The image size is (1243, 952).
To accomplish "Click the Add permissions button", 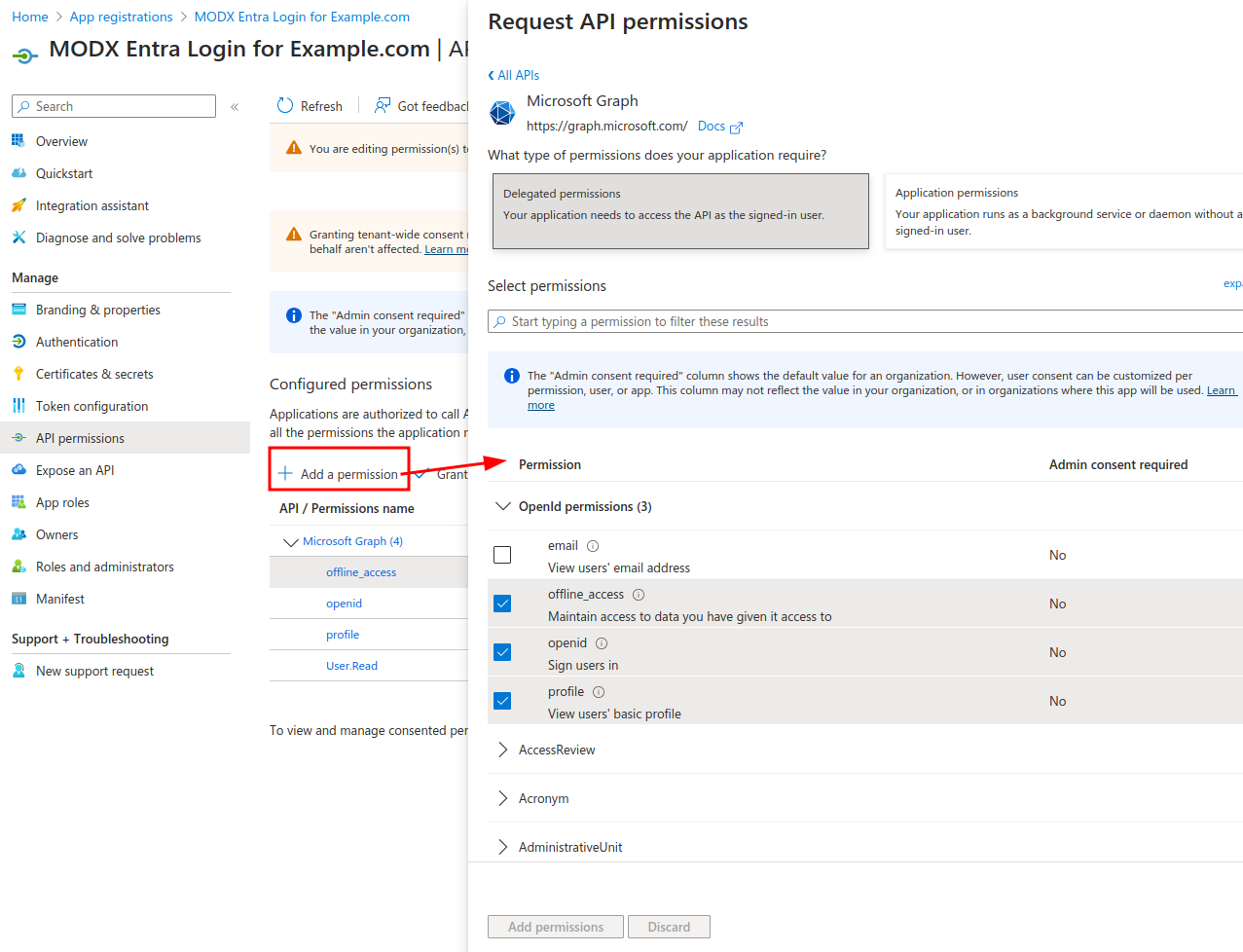I will point(556,927).
